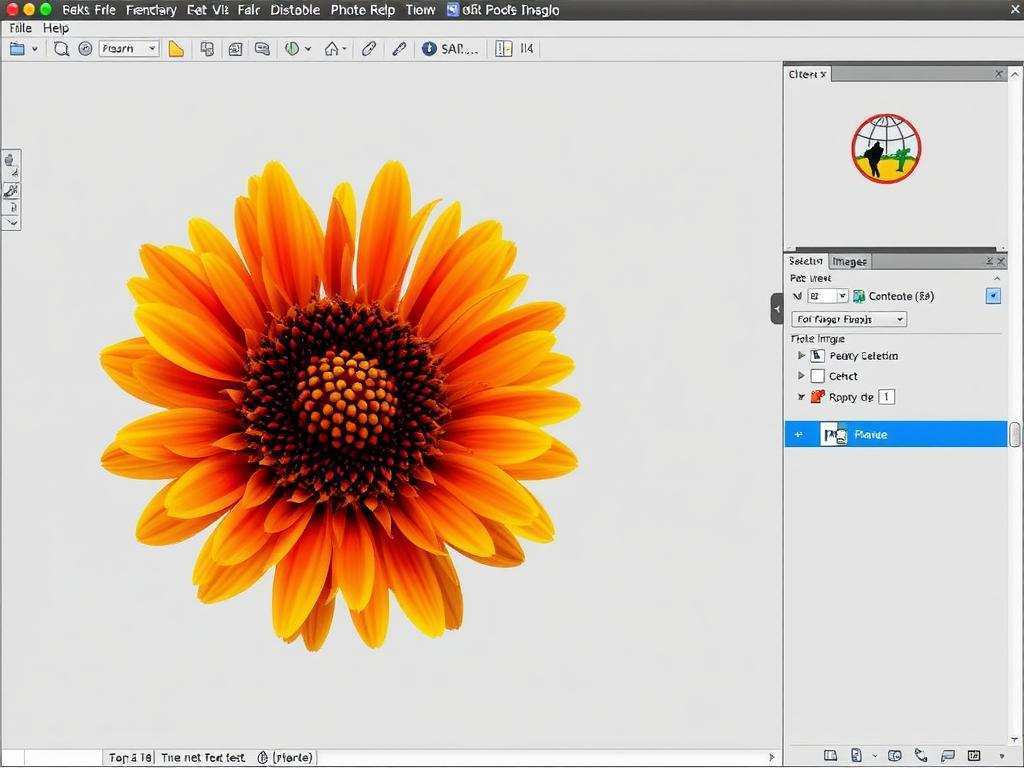Expand the Peatty Seletim tree item
The height and width of the screenshot is (768, 1024).
pyautogui.click(x=801, y=356)
